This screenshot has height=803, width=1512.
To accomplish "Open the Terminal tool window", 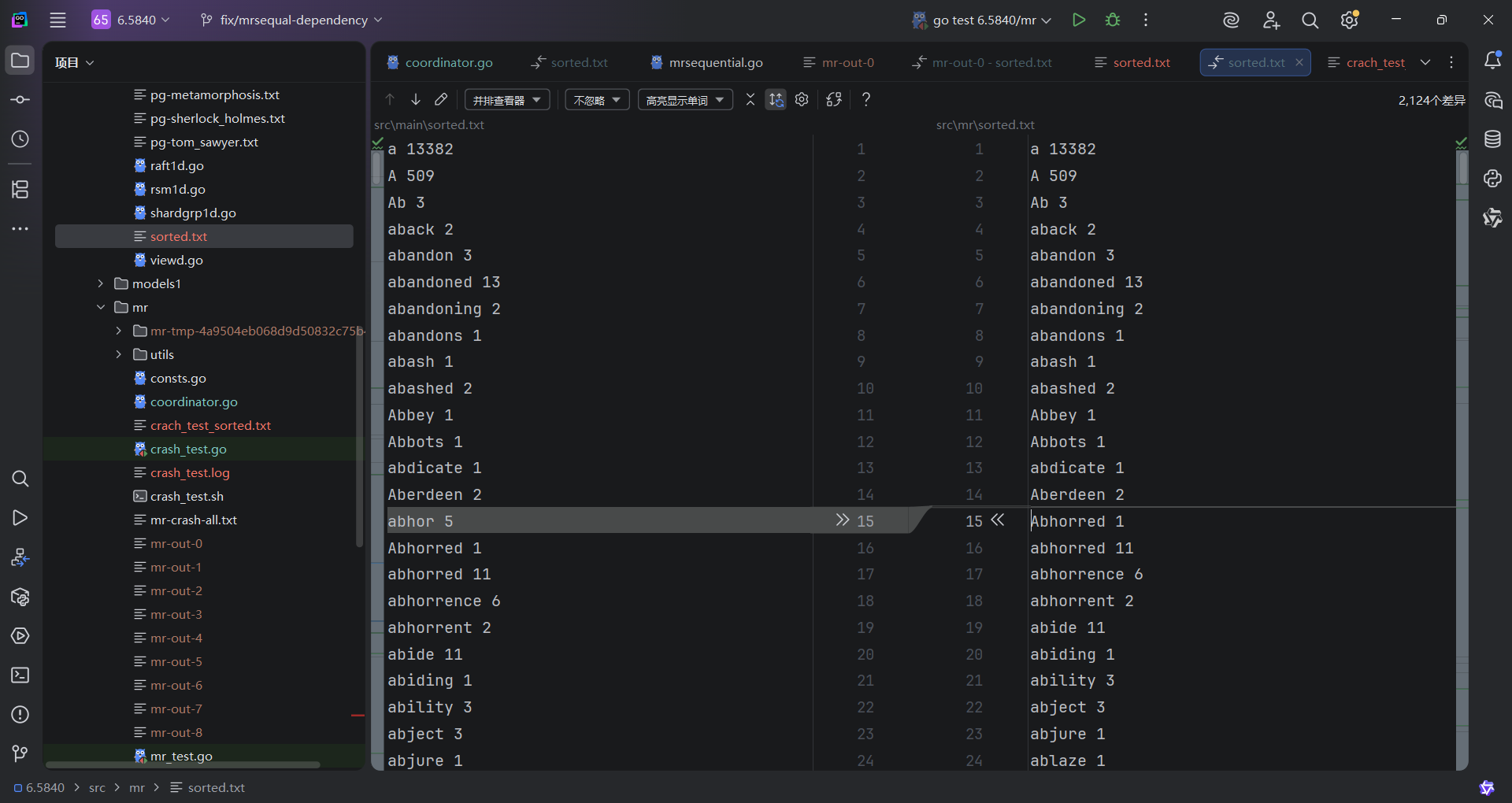I will coord(20,675).
